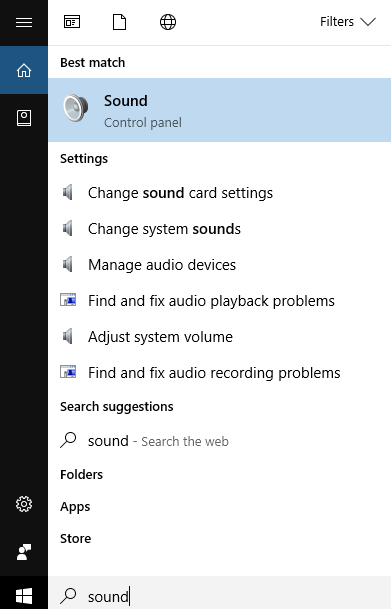Filter results by Documents icon
Screen dimensions: 391x609
point(120,22)
